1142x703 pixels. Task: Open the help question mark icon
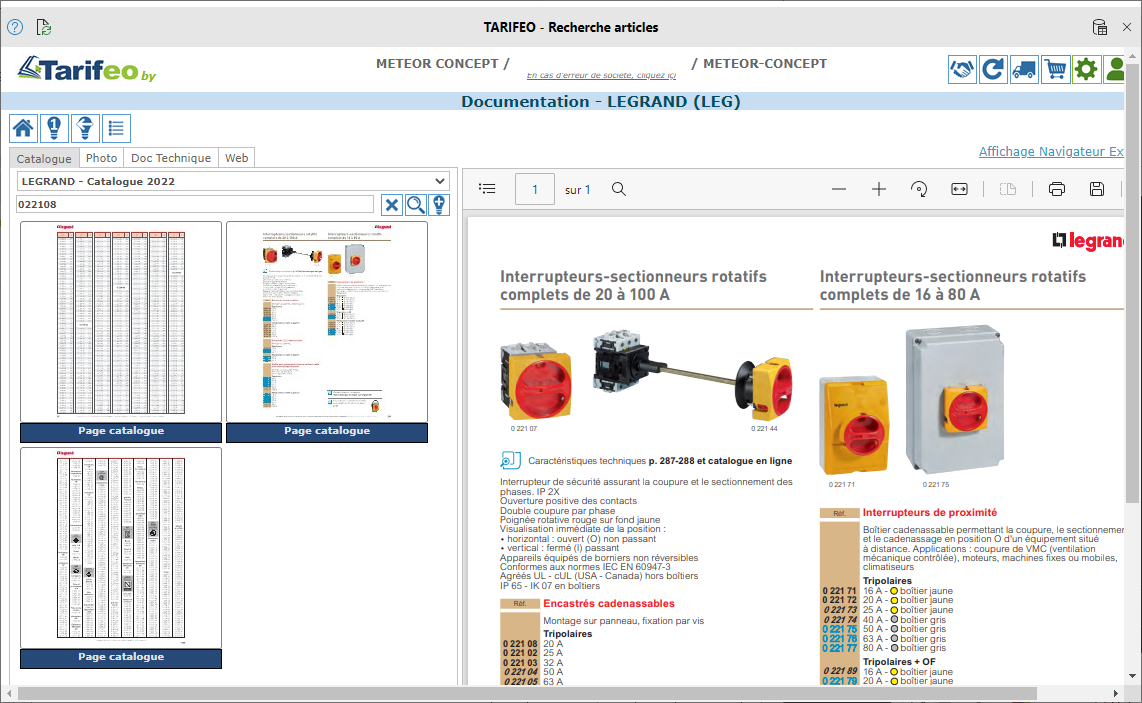pos(15,28)
